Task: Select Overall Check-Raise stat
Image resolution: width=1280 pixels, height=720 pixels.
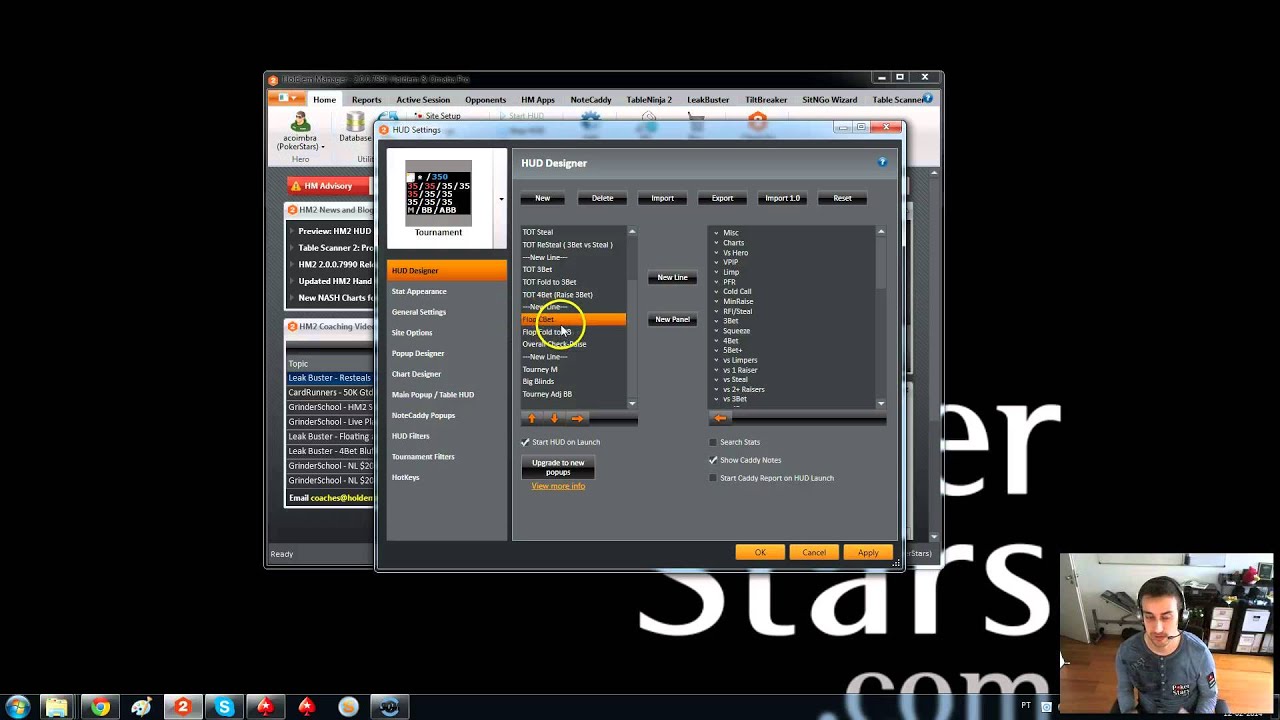Action: point(573,344)
